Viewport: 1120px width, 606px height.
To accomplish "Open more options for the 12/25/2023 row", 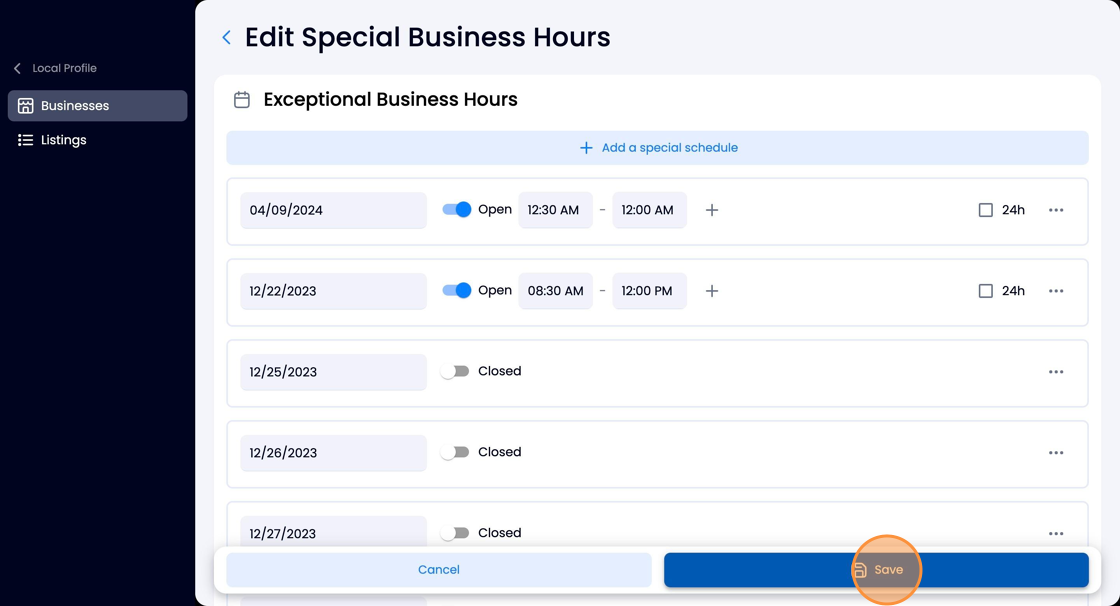I will click(1056, 372).
